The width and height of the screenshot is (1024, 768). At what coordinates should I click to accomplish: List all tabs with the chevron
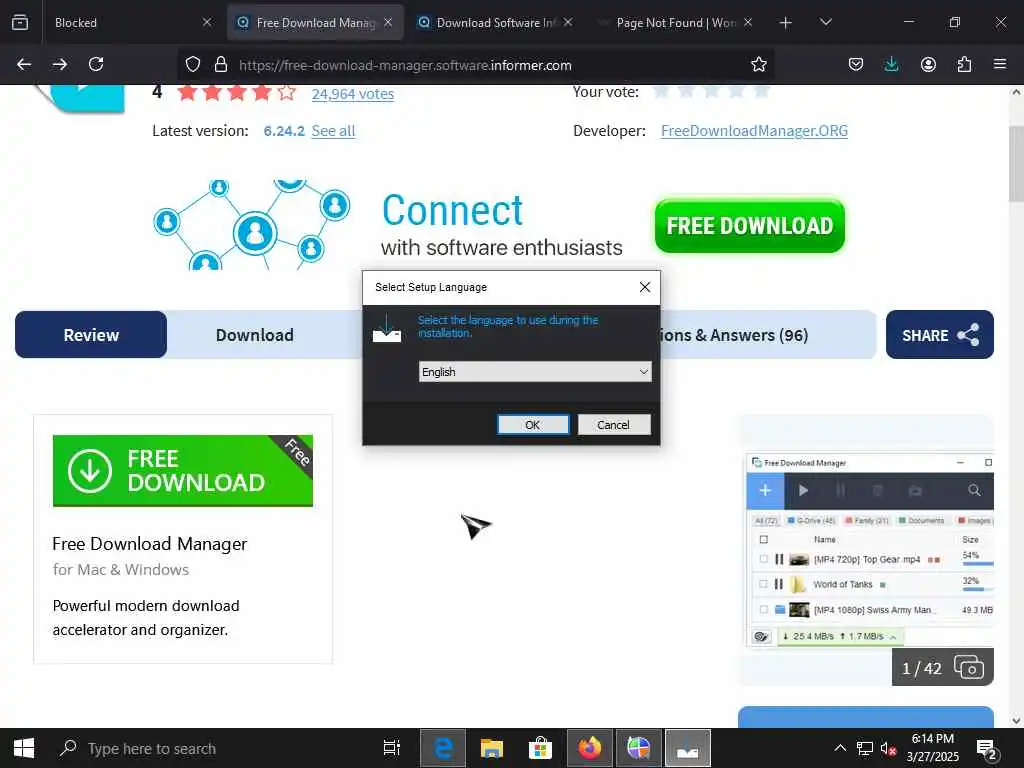coord(825,22)
